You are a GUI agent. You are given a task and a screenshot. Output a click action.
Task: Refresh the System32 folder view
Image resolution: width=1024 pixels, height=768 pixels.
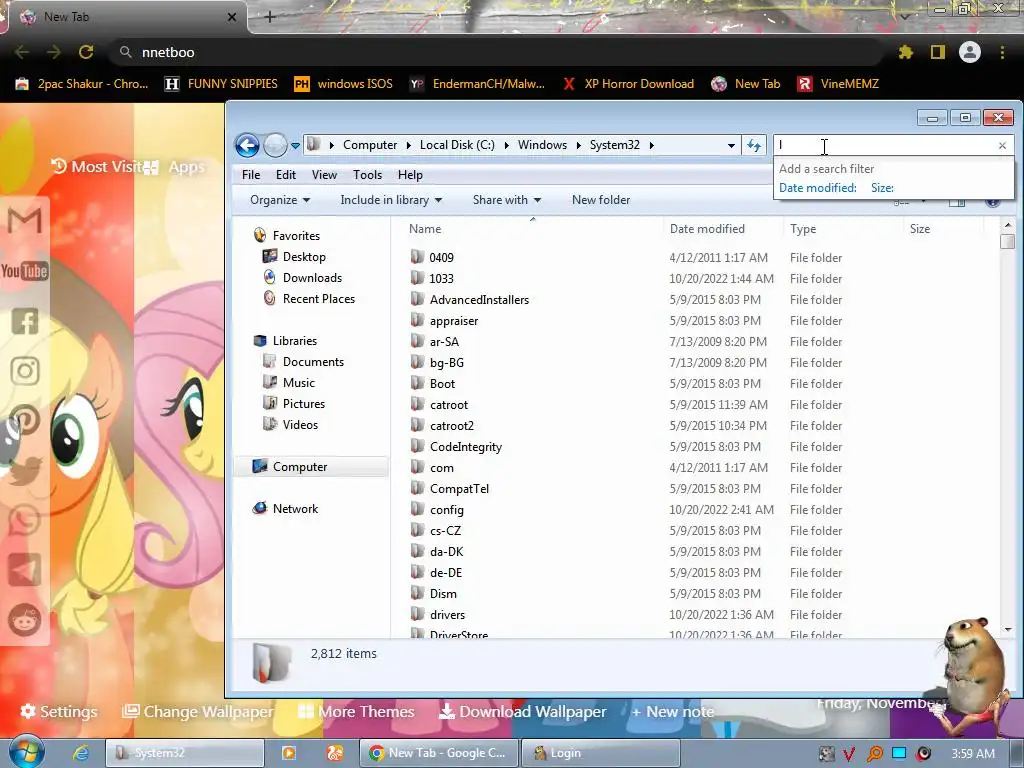pyautogui.click(x=754, y=145)
